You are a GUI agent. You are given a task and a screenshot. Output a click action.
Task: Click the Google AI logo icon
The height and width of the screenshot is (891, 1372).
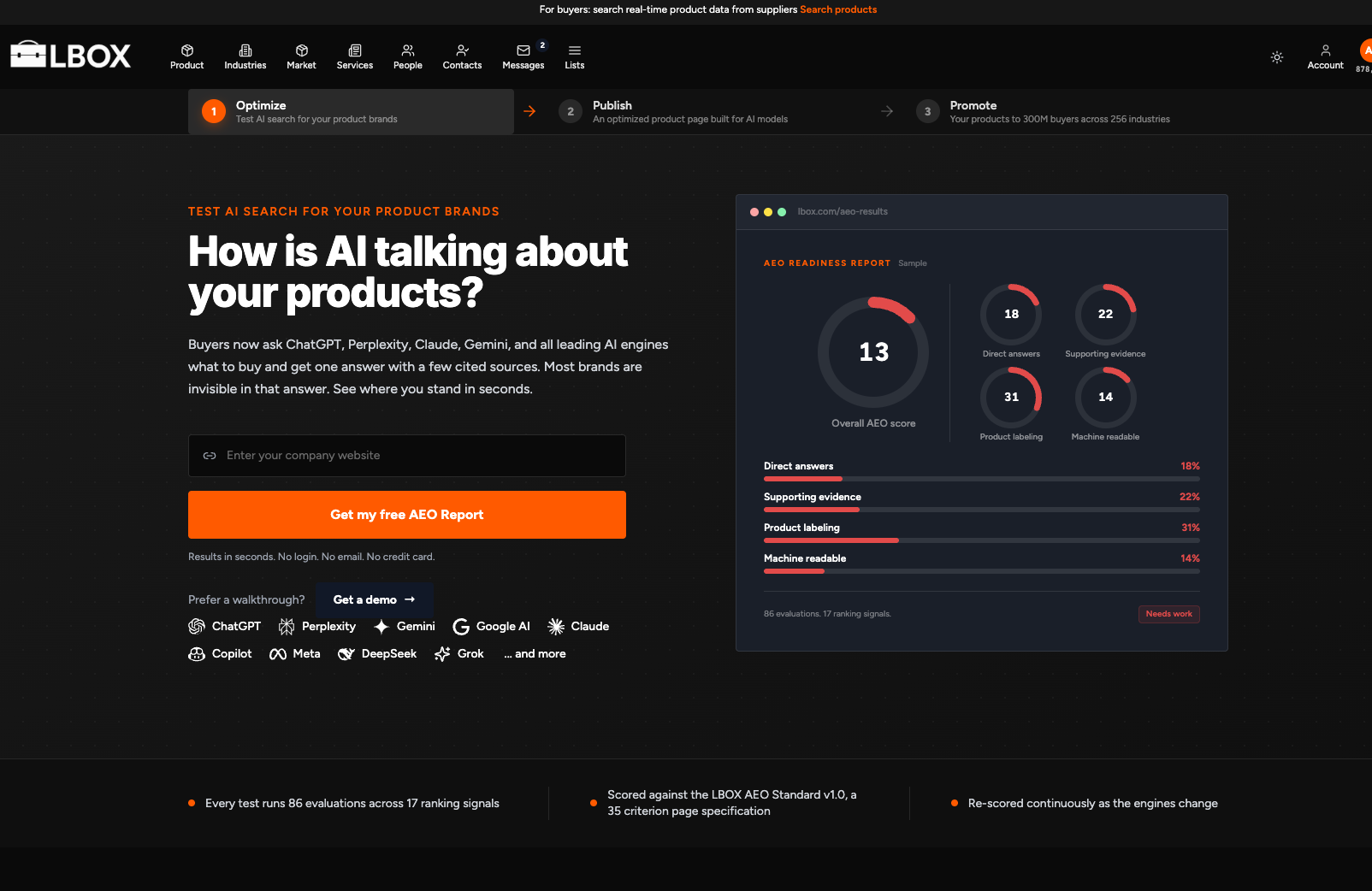click(x=461, y=627)
